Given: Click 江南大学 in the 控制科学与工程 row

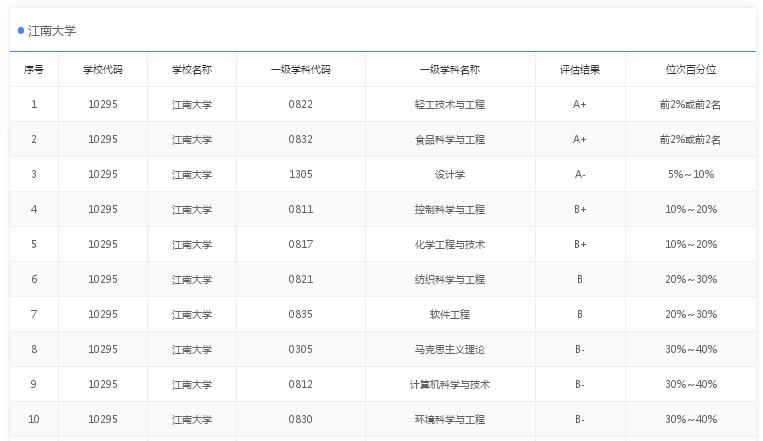Looking at the screenshot, I should tap(192, 210).
